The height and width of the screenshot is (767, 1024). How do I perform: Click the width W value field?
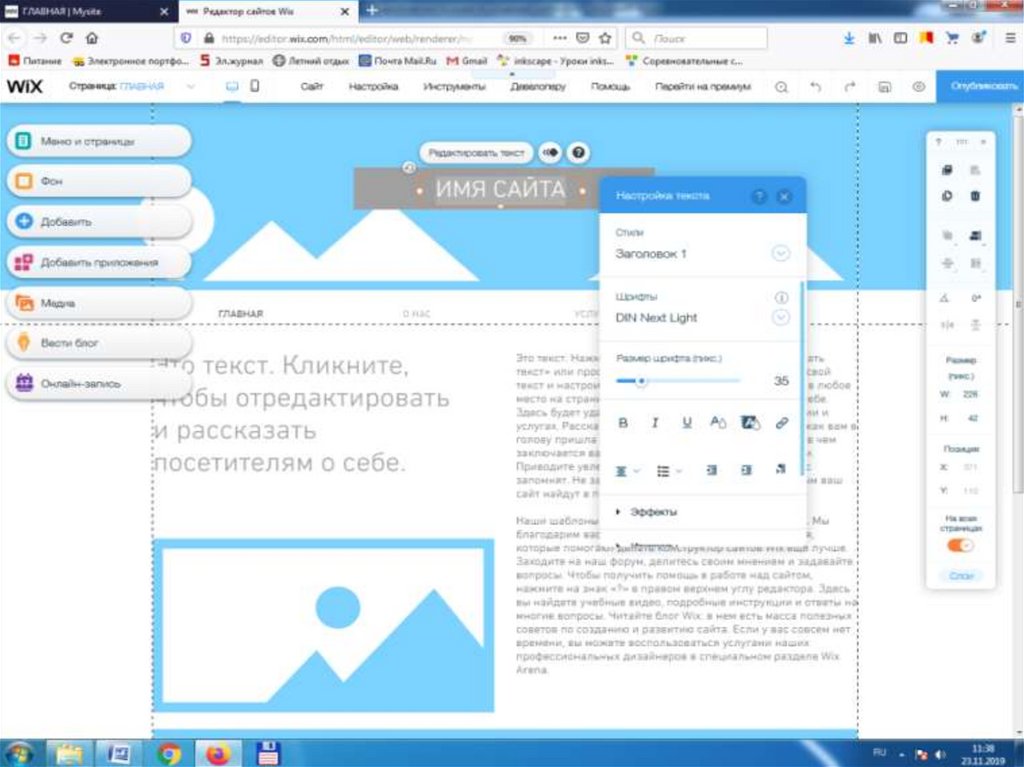pyautogui.click(x=970, y=394)
